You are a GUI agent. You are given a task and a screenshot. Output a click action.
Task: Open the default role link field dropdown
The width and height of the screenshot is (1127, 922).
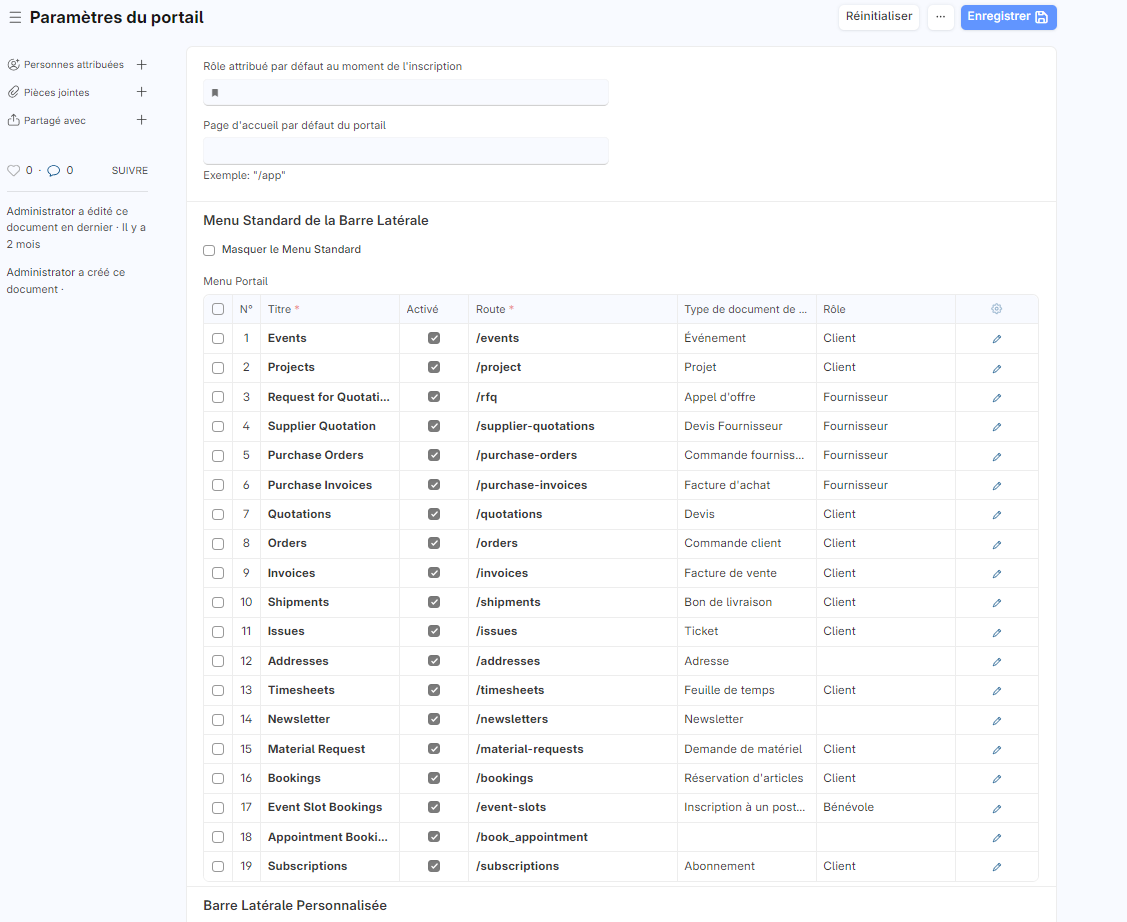click(x=406, y=92)
